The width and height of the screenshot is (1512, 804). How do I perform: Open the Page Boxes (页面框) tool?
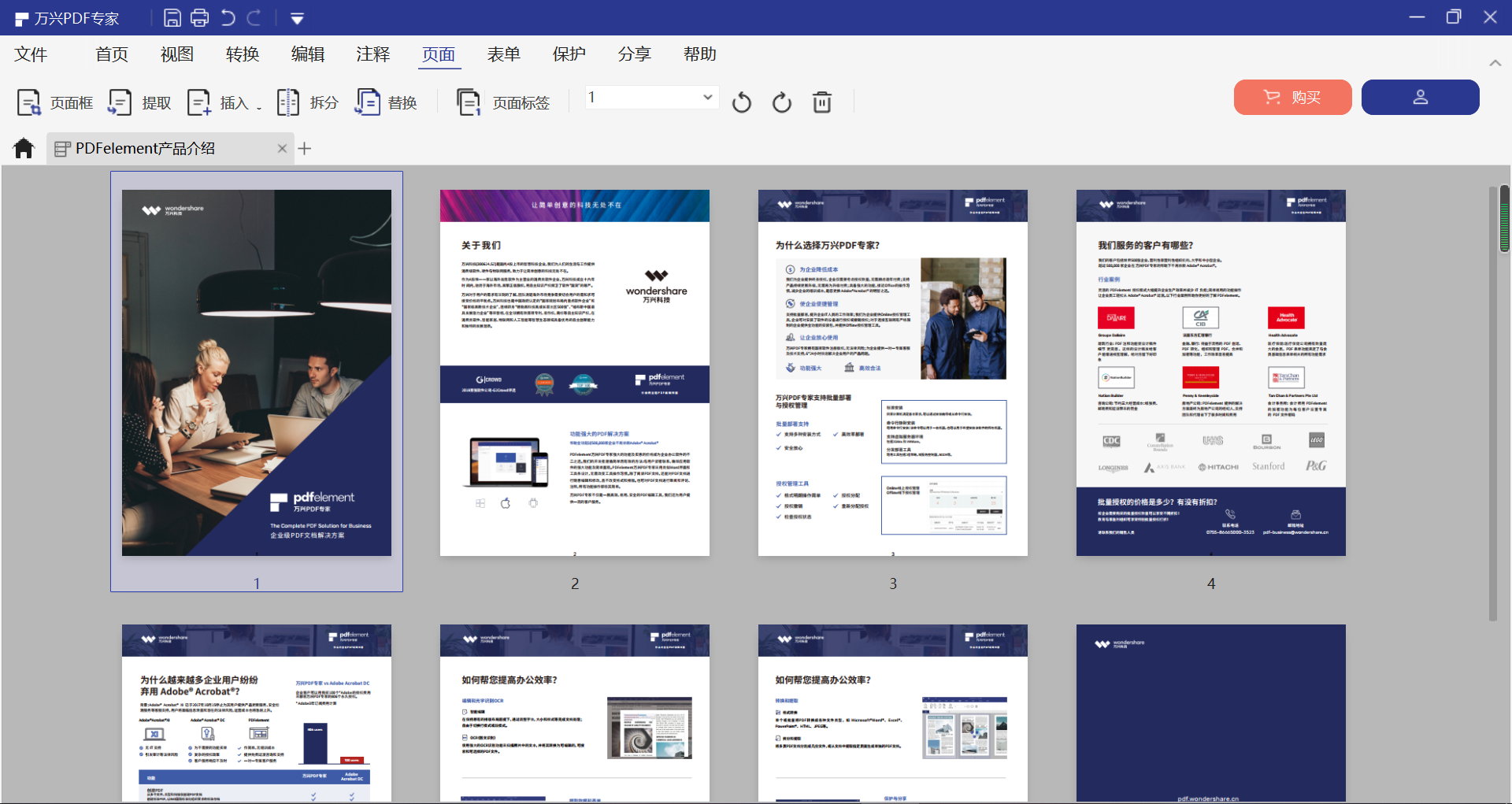[x=55, y=103]
